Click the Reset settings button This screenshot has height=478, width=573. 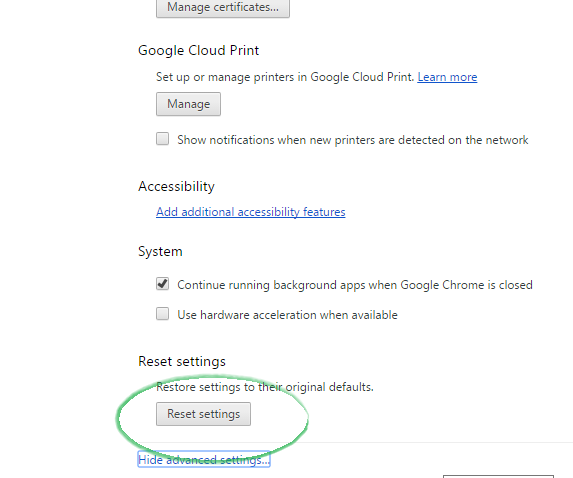coord(204,414)
